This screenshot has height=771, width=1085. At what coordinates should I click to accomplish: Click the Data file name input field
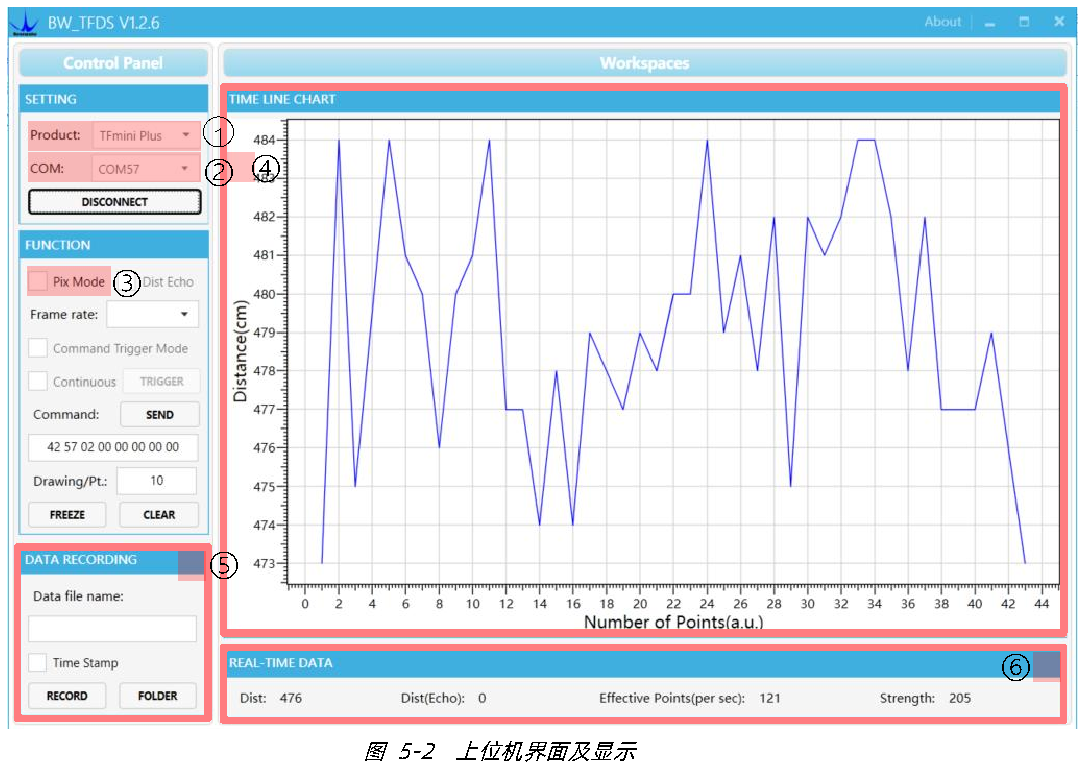pyautogui.click(x=112, y=629)
